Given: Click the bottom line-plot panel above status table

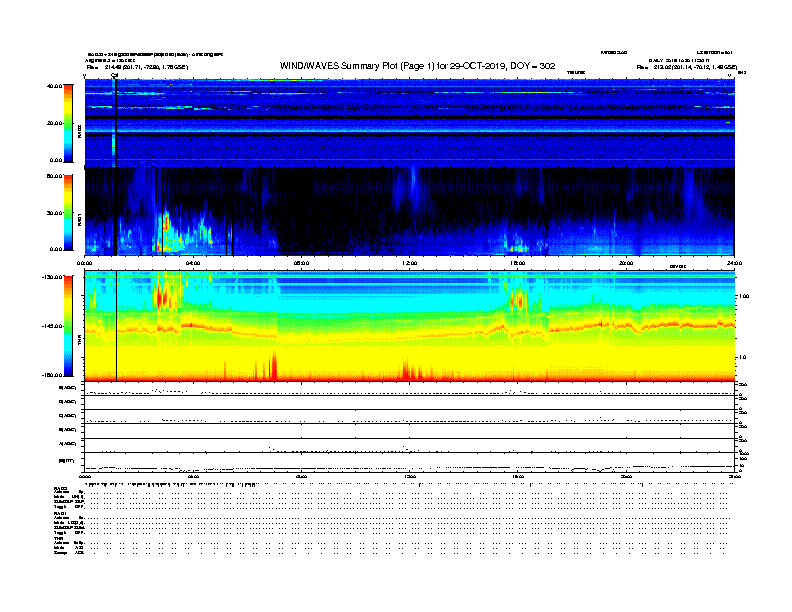Looking at the screenshot, I should 409,463.
